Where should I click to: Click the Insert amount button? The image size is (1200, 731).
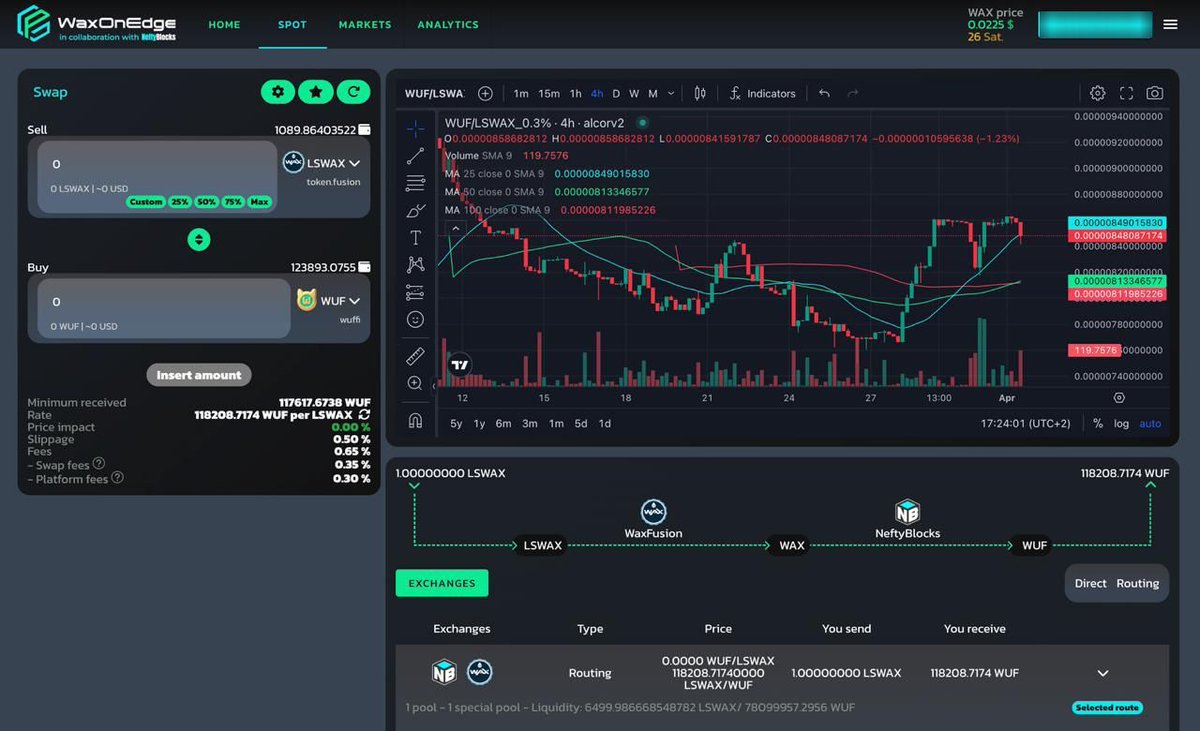point(199,375)
